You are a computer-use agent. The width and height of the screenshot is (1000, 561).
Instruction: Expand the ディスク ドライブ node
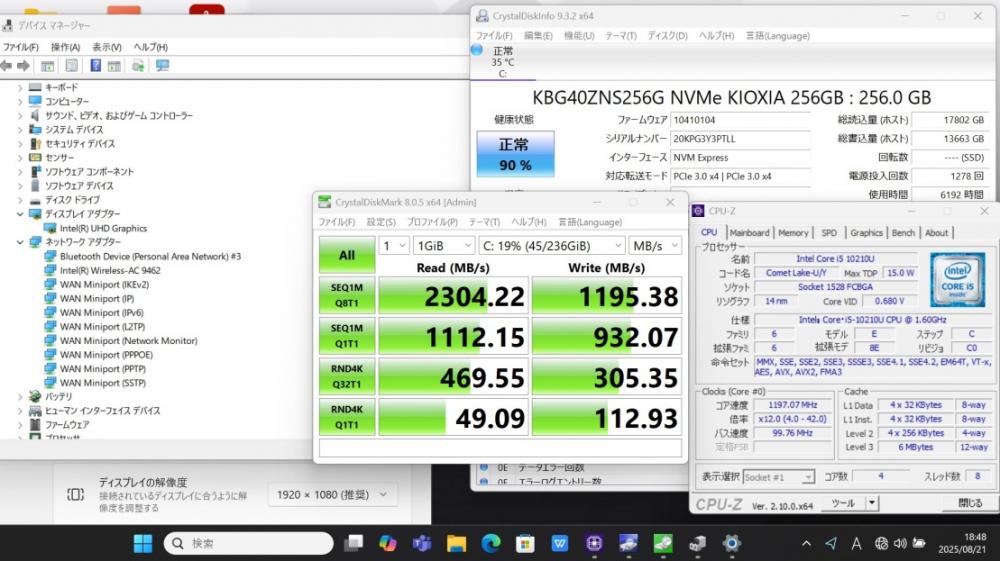pyautogui.click(x=20, y=200)
